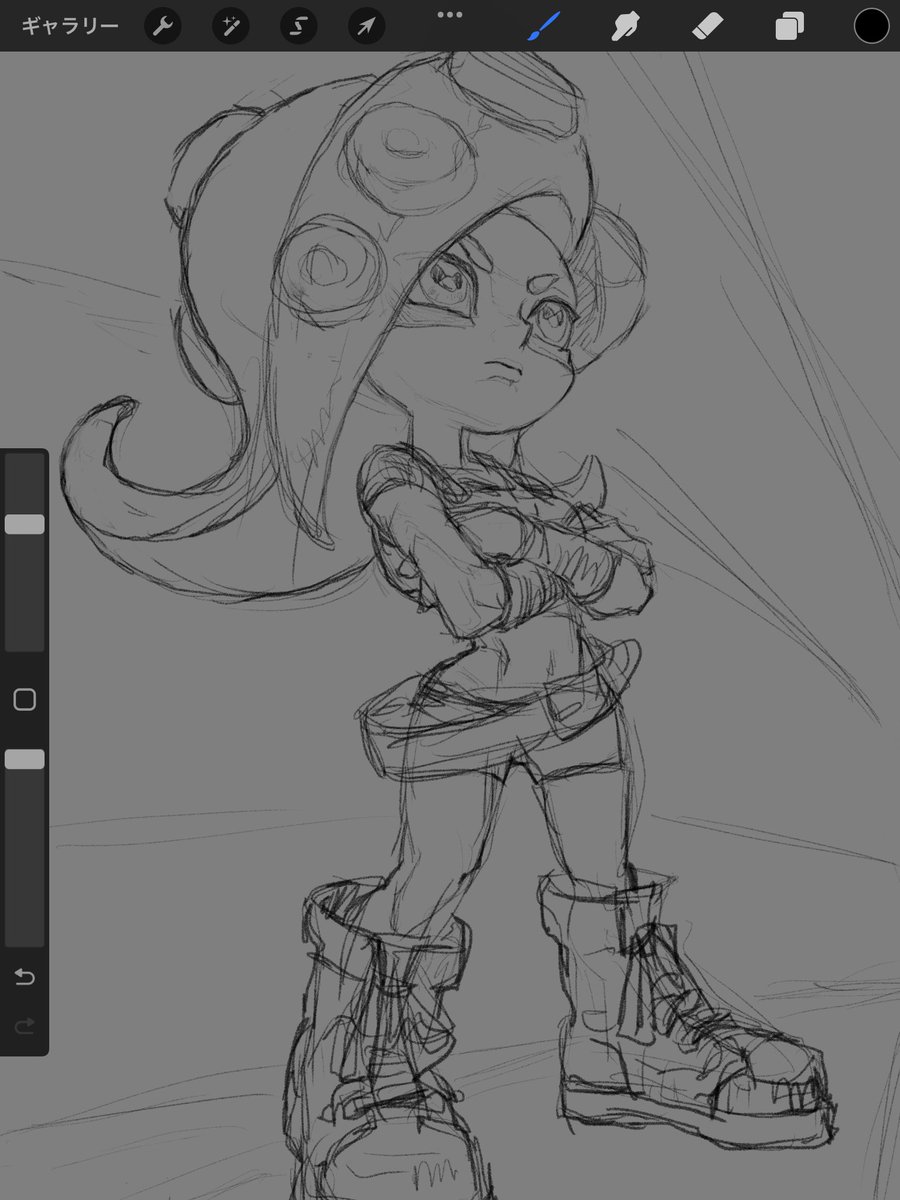Activate the Selection tool
Screen dimensions: 900x1200
tap(298, 27)
